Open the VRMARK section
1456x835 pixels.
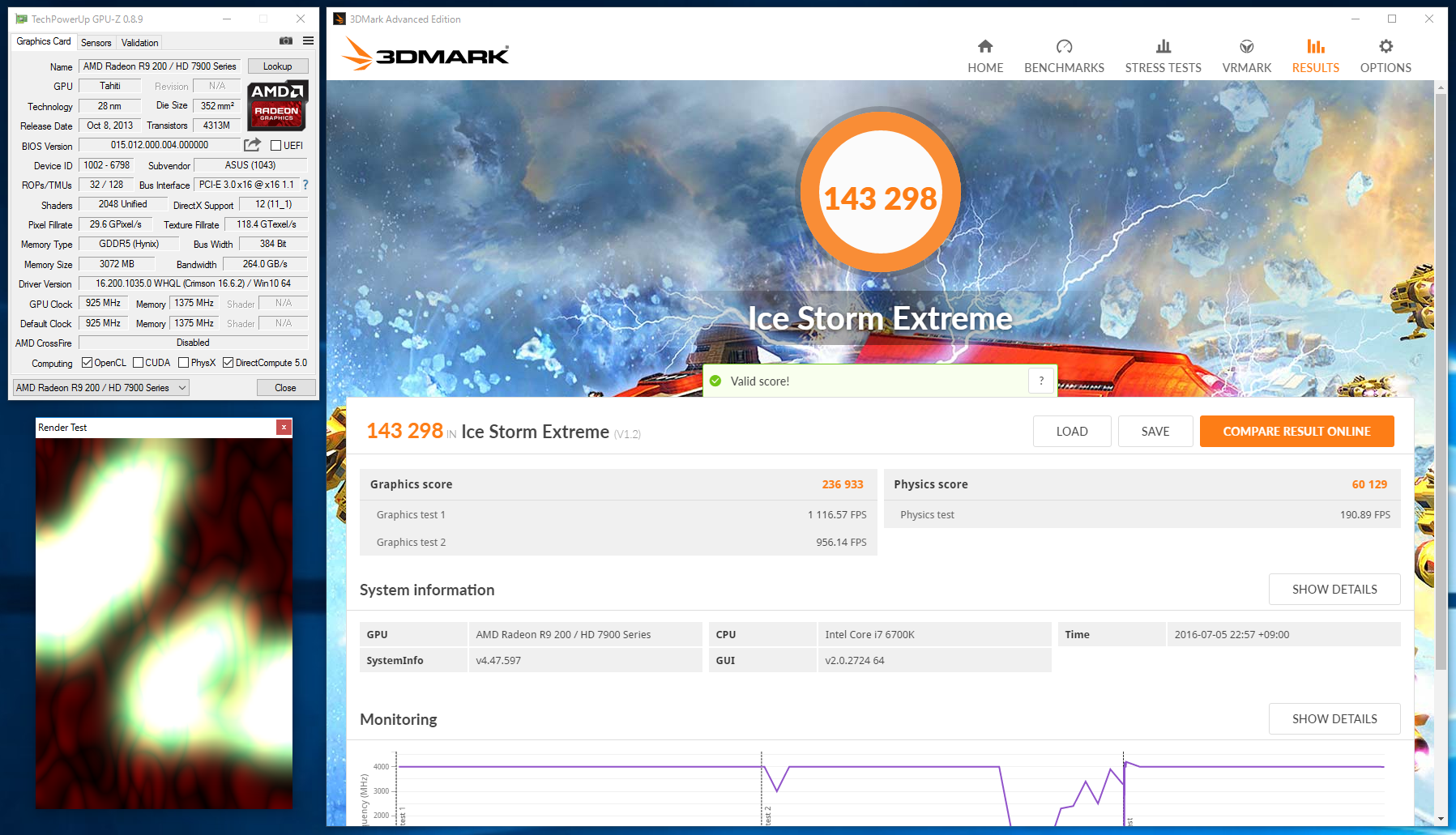(x=1246, y=56)
